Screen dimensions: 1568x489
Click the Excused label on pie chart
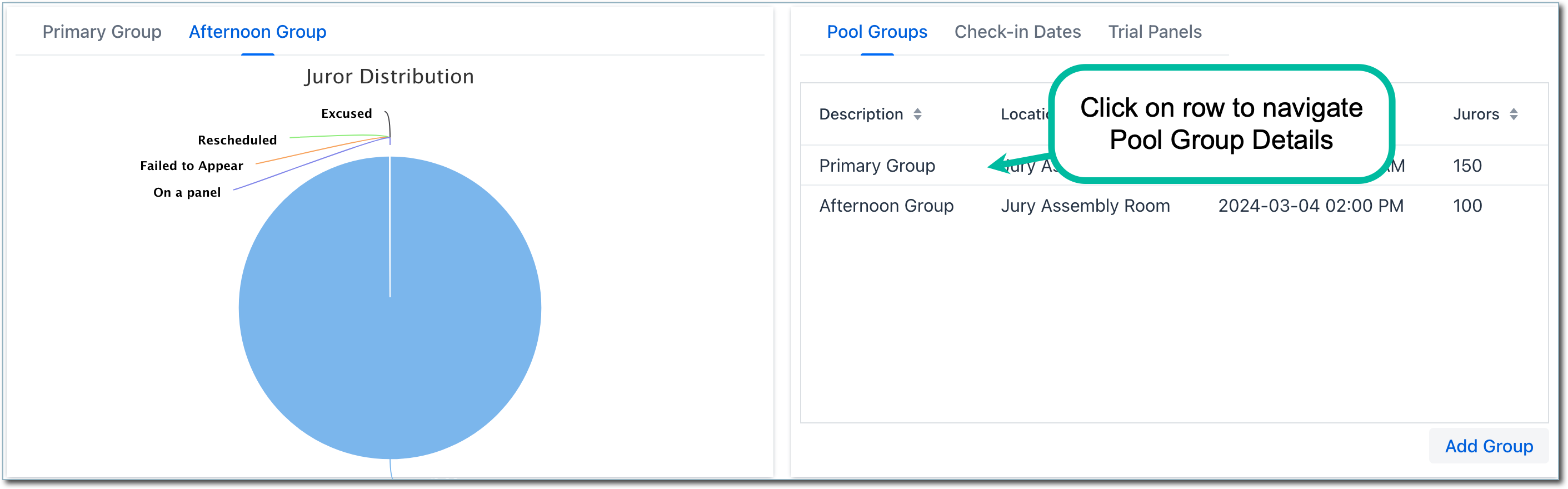pos(346,113)
